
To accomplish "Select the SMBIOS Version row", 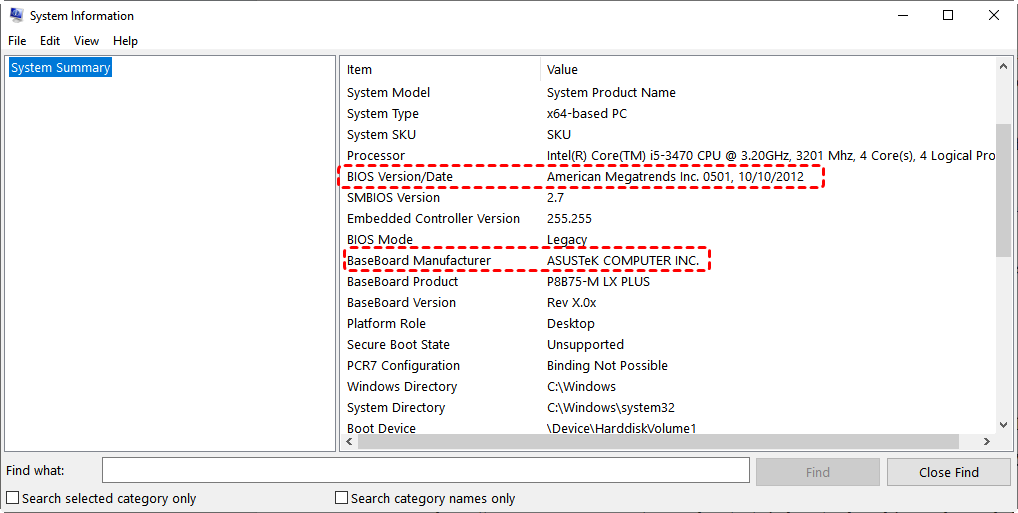I will (669, 197).
